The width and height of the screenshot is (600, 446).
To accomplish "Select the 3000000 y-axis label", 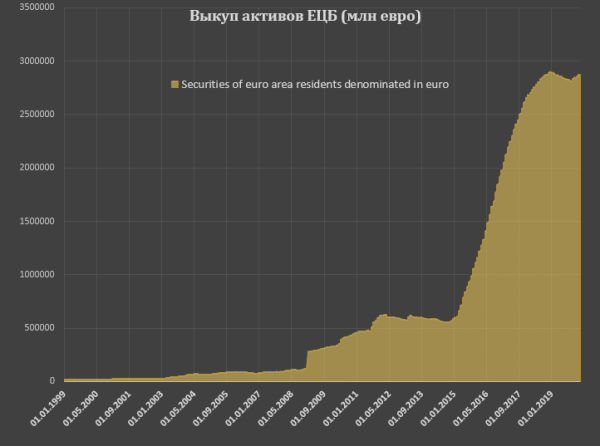I will (x=31, y=61).
